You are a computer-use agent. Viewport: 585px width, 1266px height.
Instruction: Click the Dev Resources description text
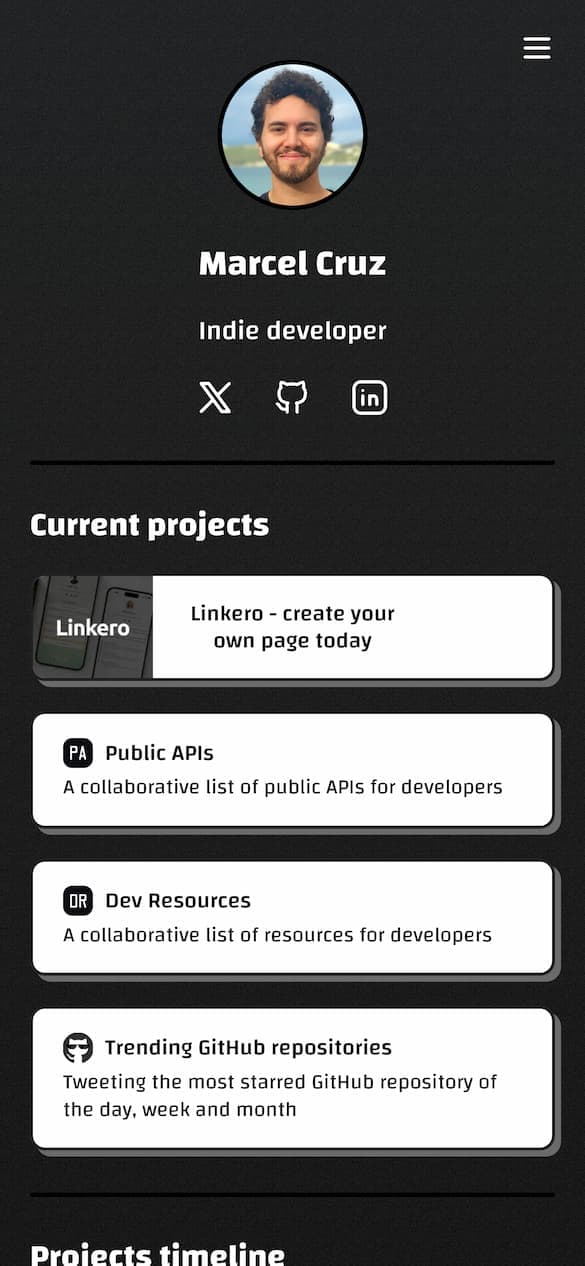pyautogui.click(x=278, y=935)
